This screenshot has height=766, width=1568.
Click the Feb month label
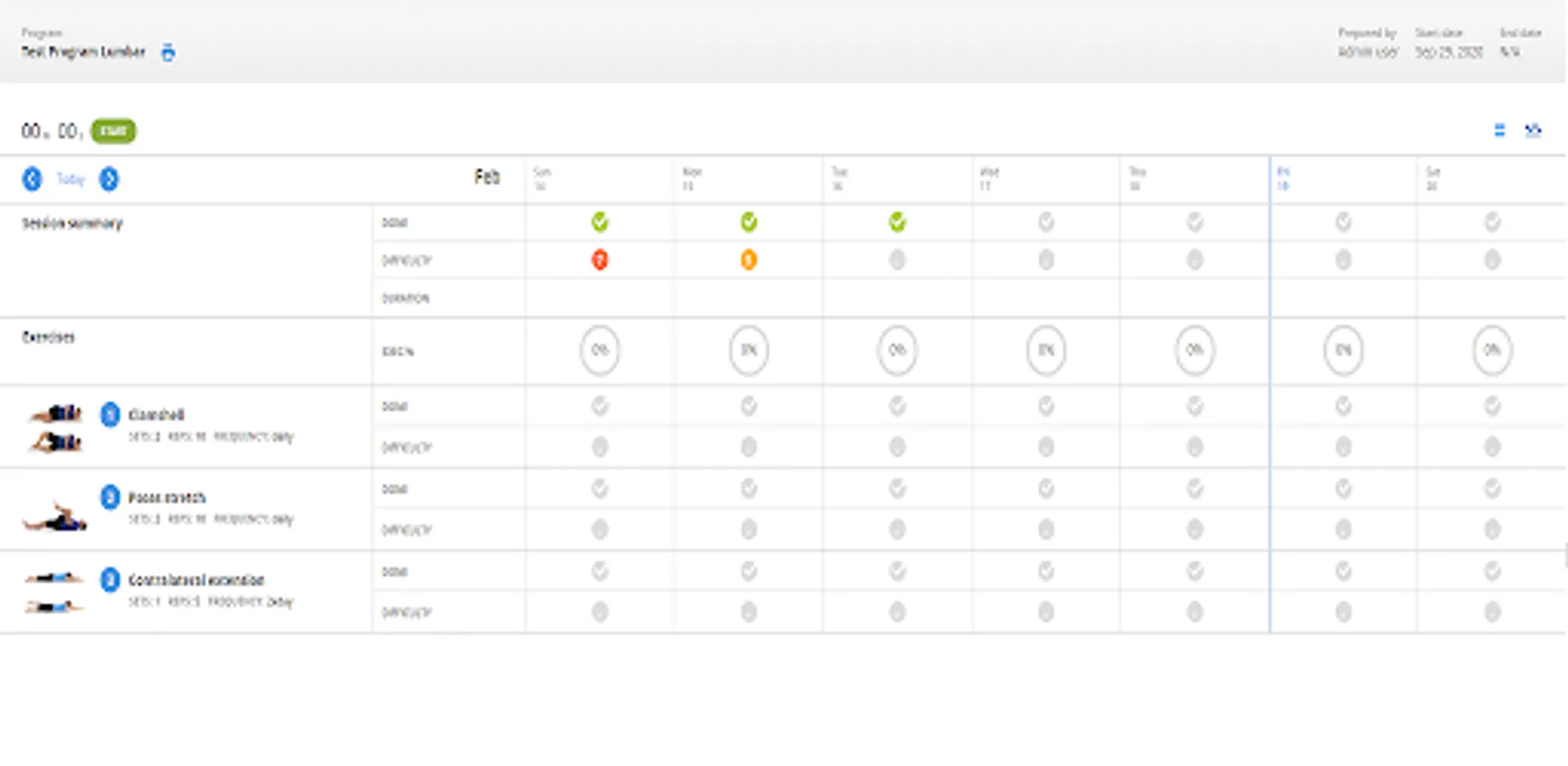tap(487, 177)
